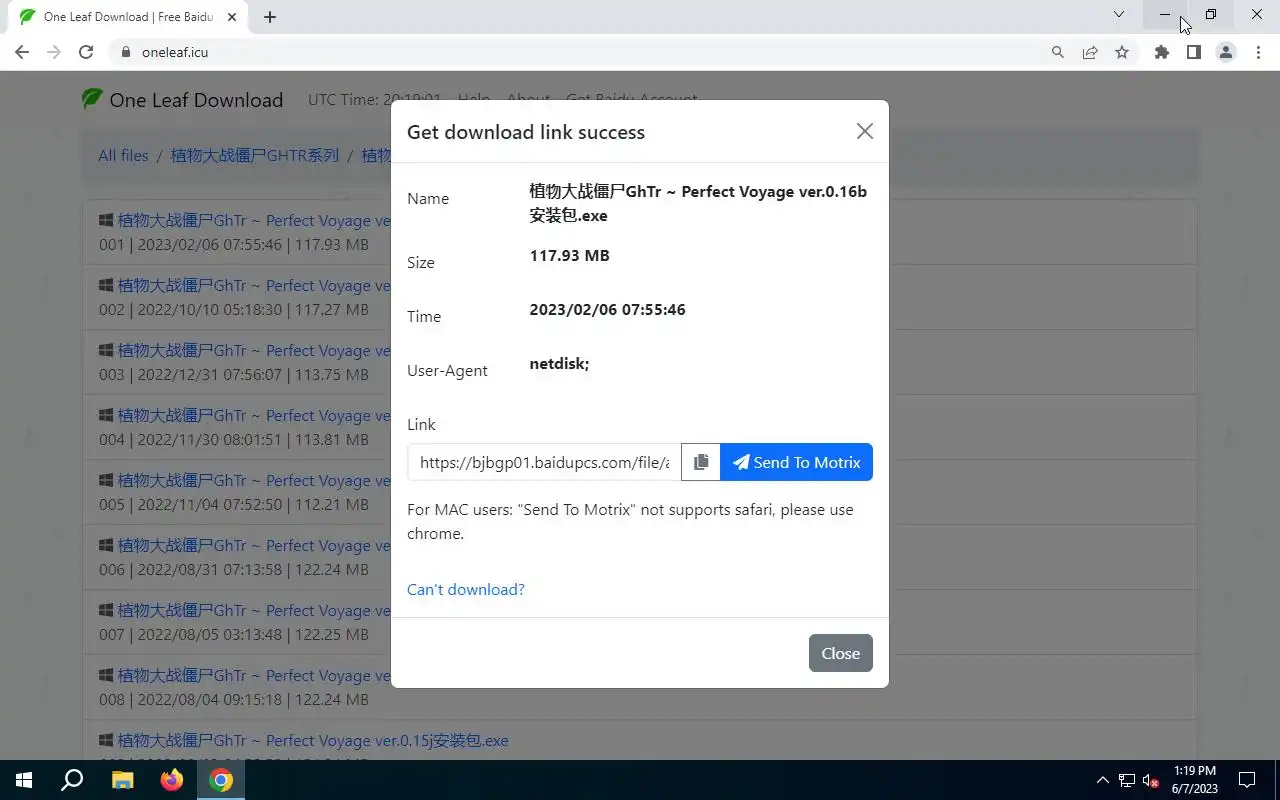
Task: Click Chrome icon in taskbar
Action: (221, 780)
